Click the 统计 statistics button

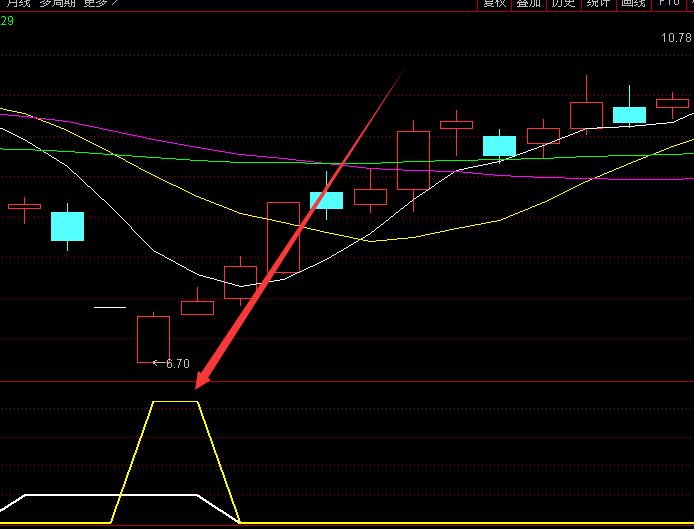coord(598,4)
